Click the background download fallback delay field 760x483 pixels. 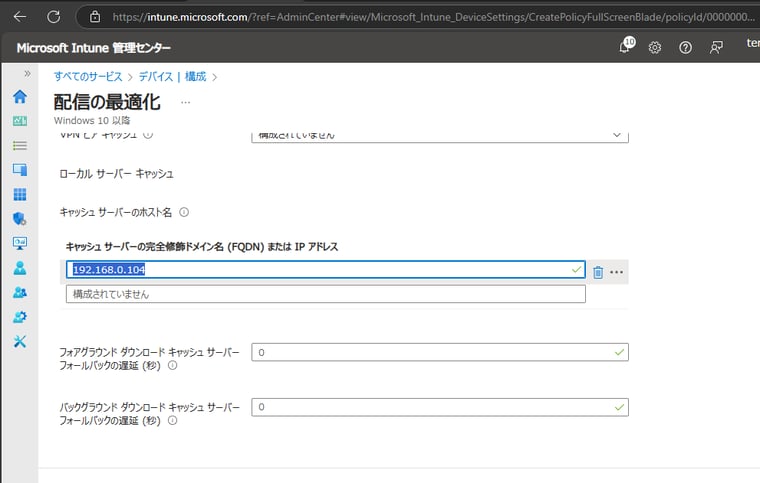pyautogui.click(x=440, y=407)
